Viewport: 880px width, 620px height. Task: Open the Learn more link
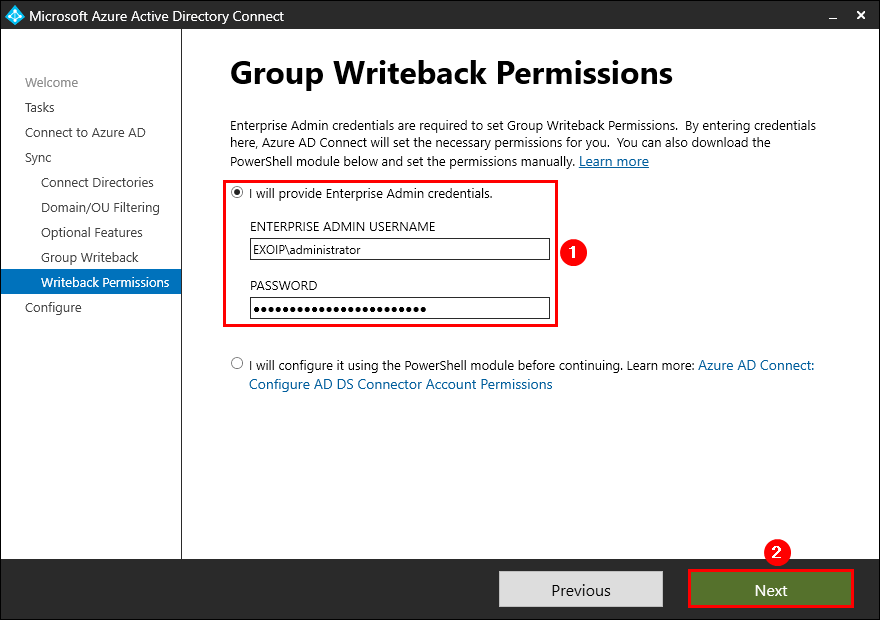click(613, 161)
